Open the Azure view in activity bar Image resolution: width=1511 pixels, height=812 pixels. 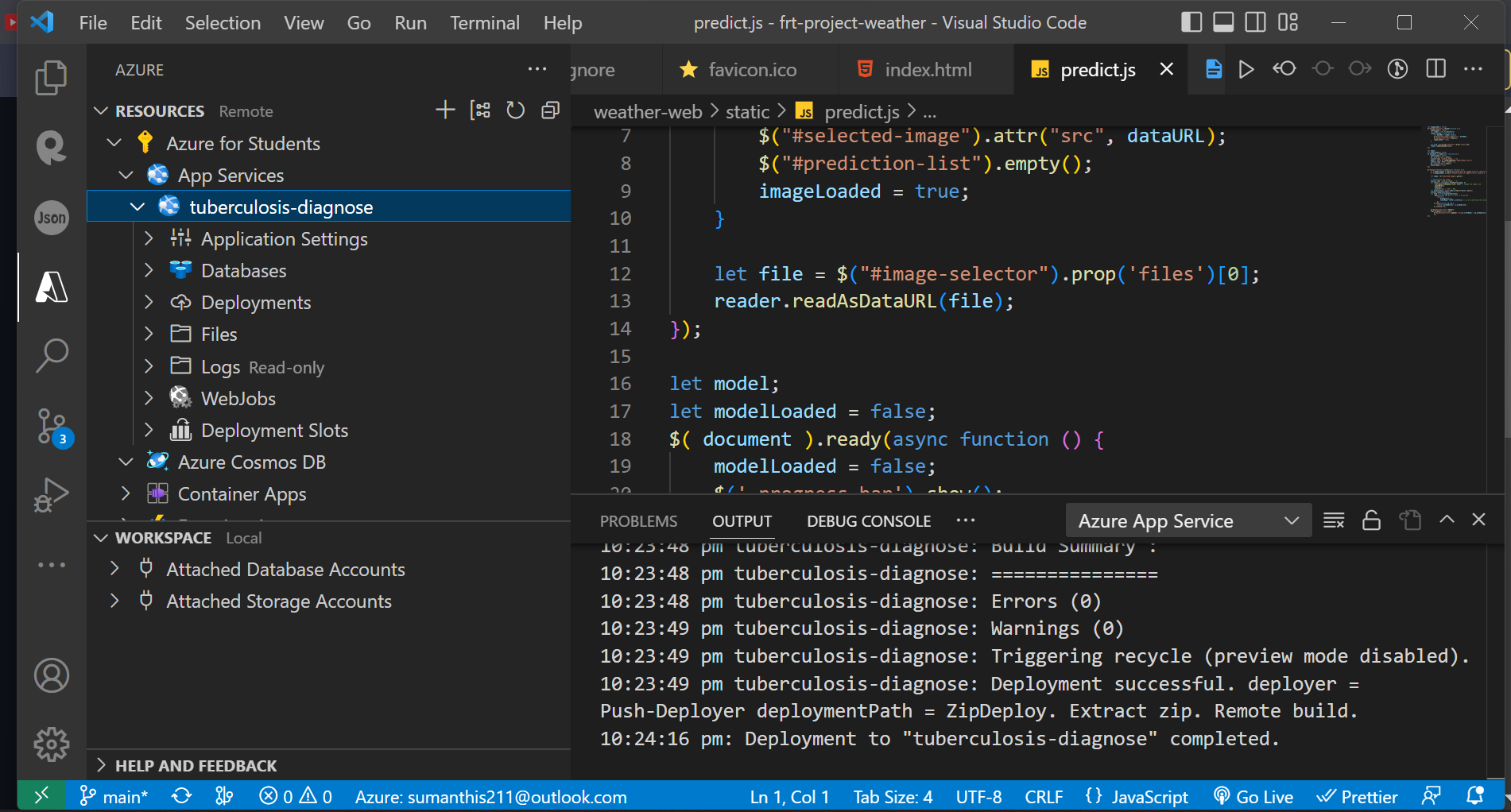tap(52, 287)
